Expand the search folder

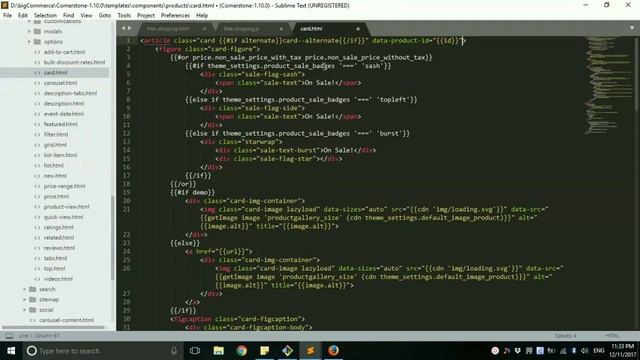pyautogui.click(x=24, y=289)
